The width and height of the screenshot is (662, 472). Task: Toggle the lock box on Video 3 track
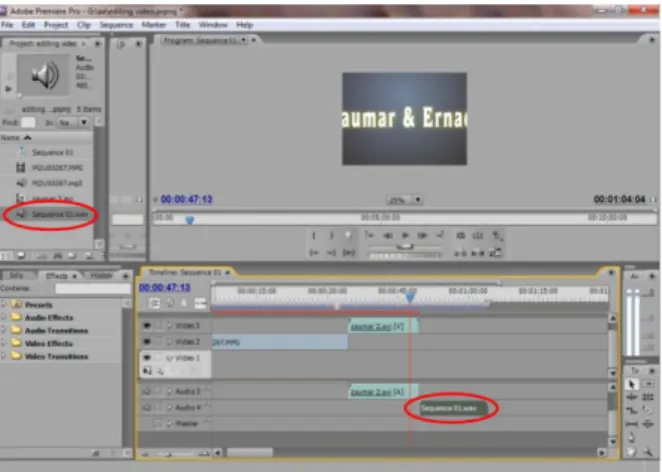158,326
